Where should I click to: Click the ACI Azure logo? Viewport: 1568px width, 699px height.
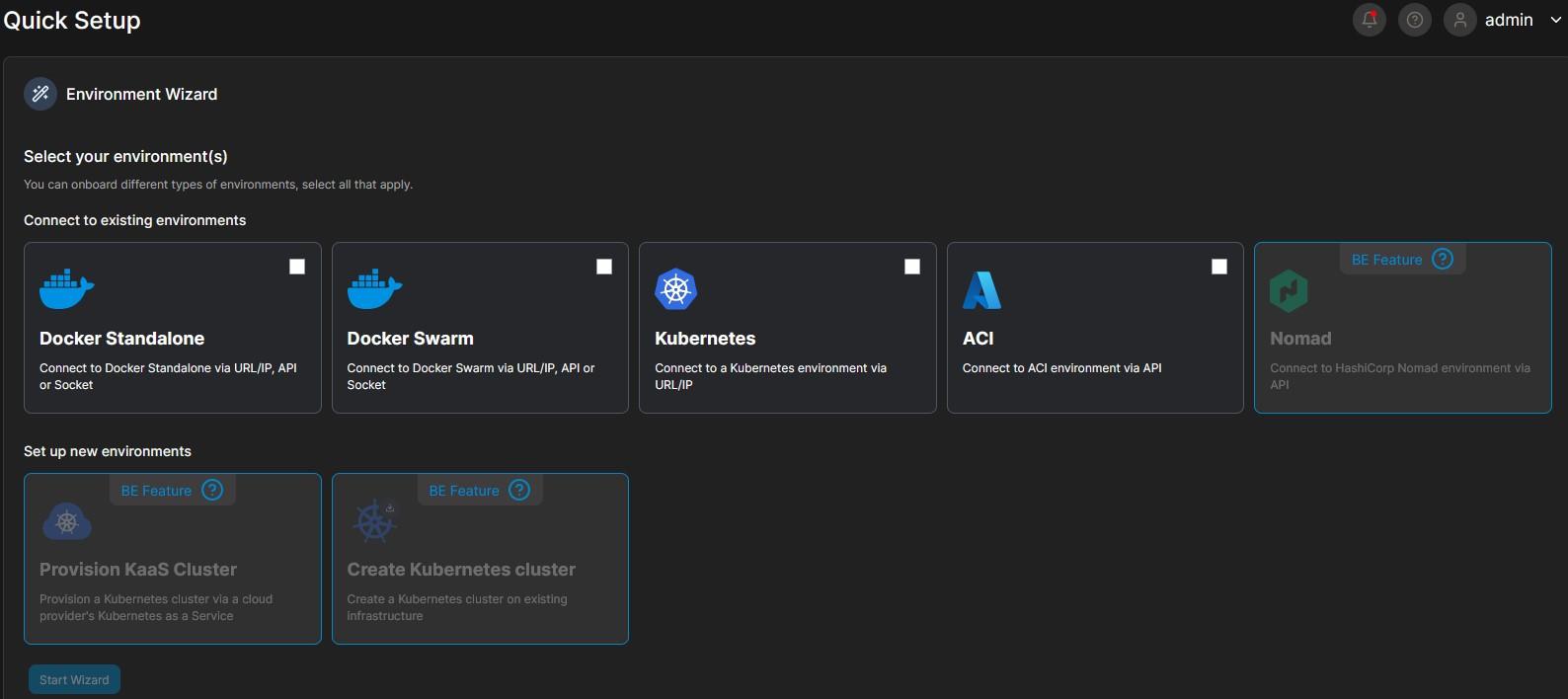tap(981, 290)
